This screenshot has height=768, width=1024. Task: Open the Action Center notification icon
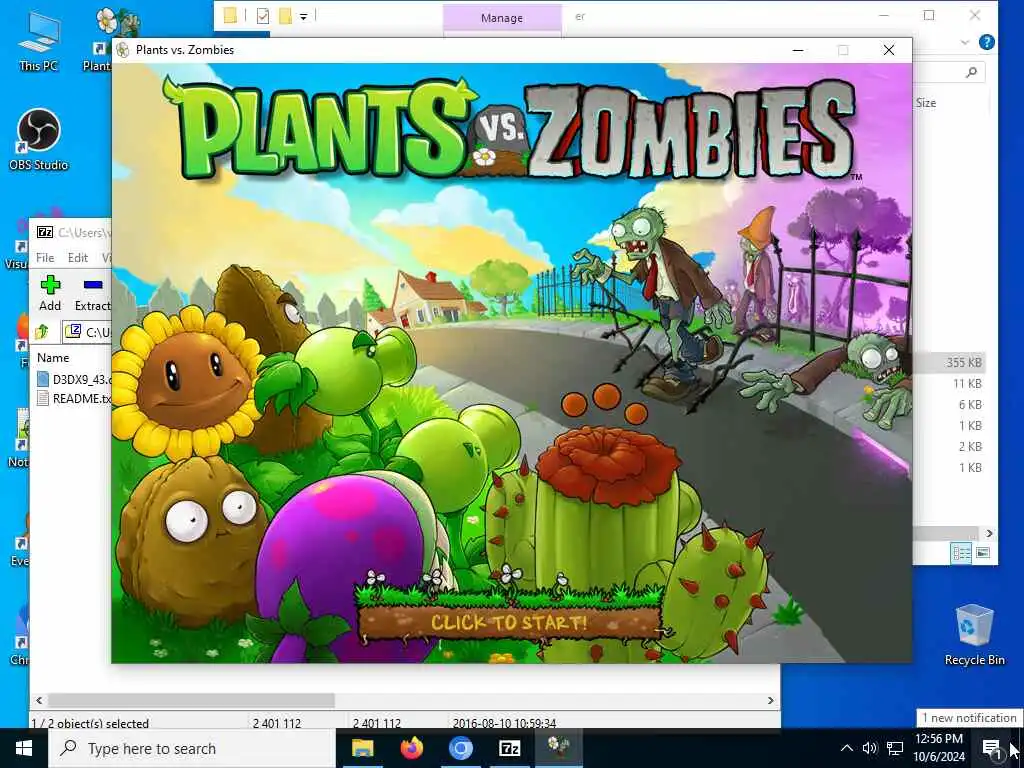pyautogui.click(x=992, y=748)
